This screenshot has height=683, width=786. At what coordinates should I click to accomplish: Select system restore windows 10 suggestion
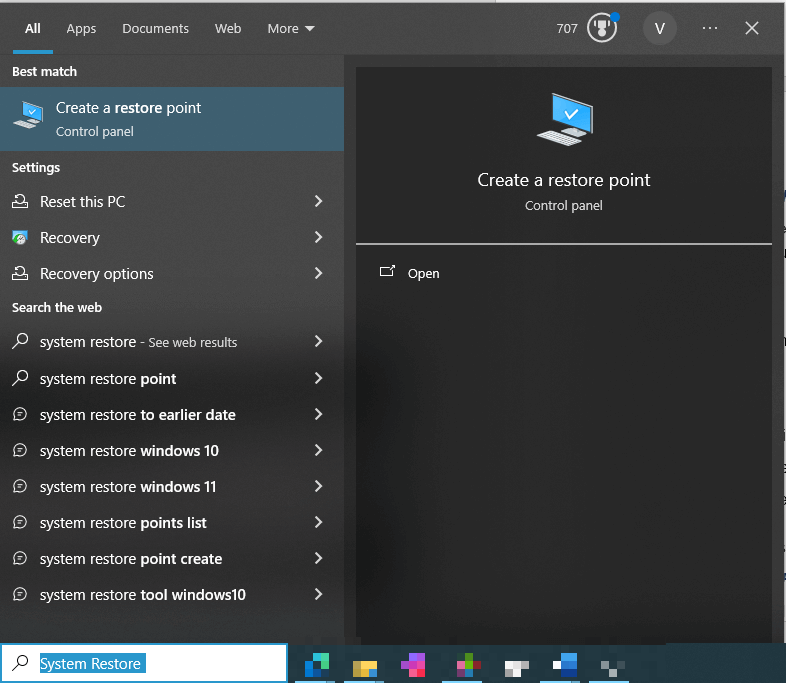(172, 450)
